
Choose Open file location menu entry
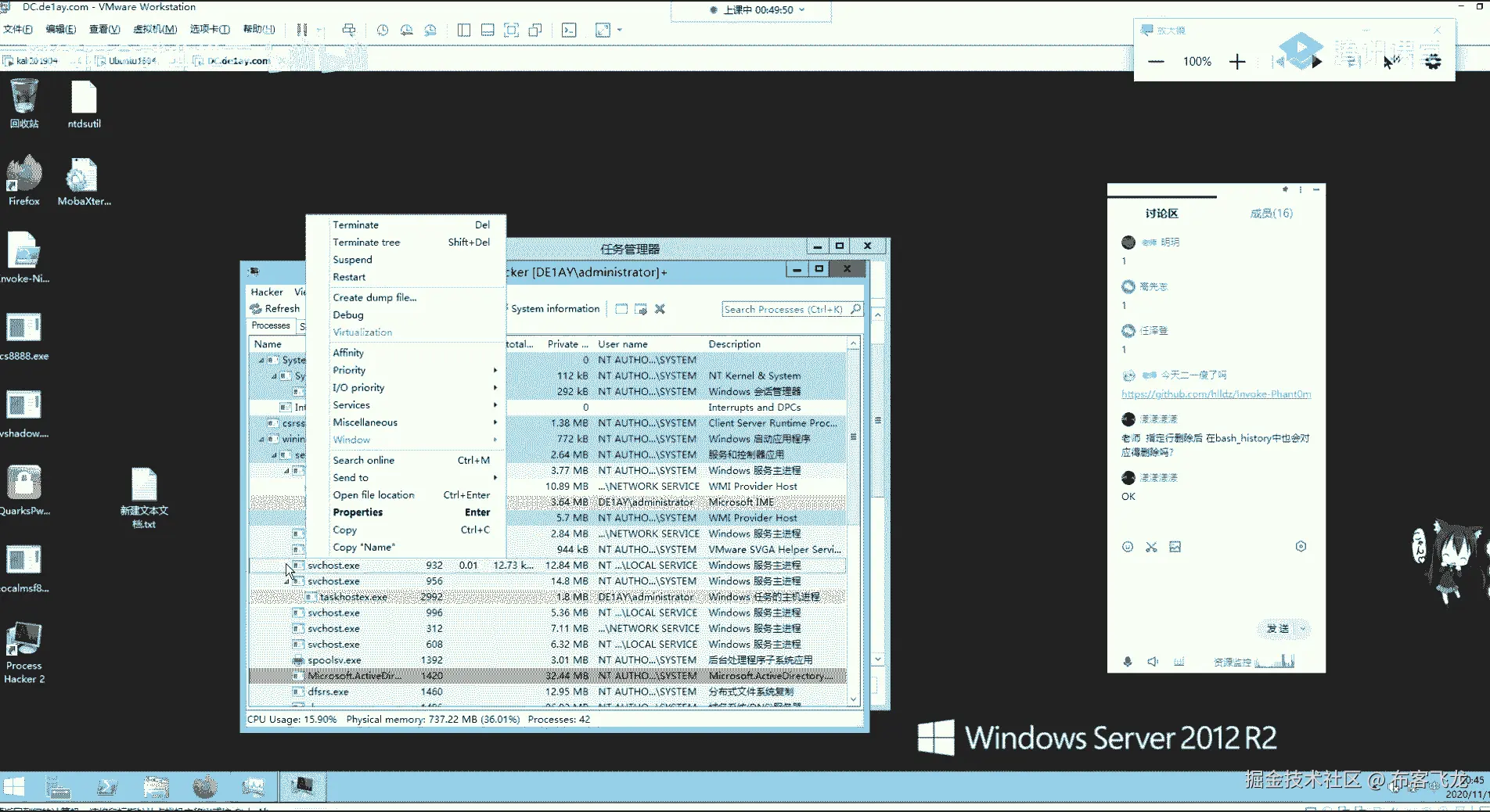click(405, 495)
